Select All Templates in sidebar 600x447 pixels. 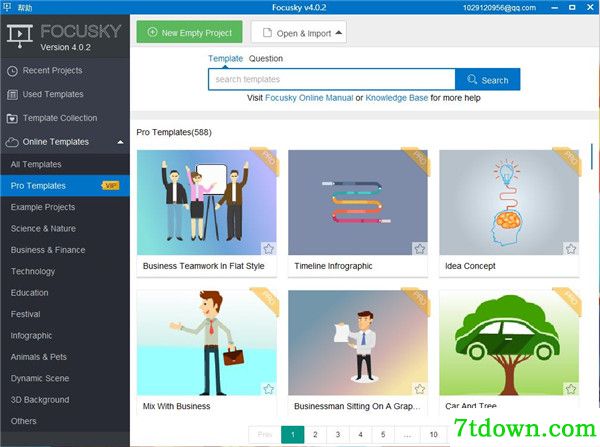pyautogui.click(x=65, y=164)
